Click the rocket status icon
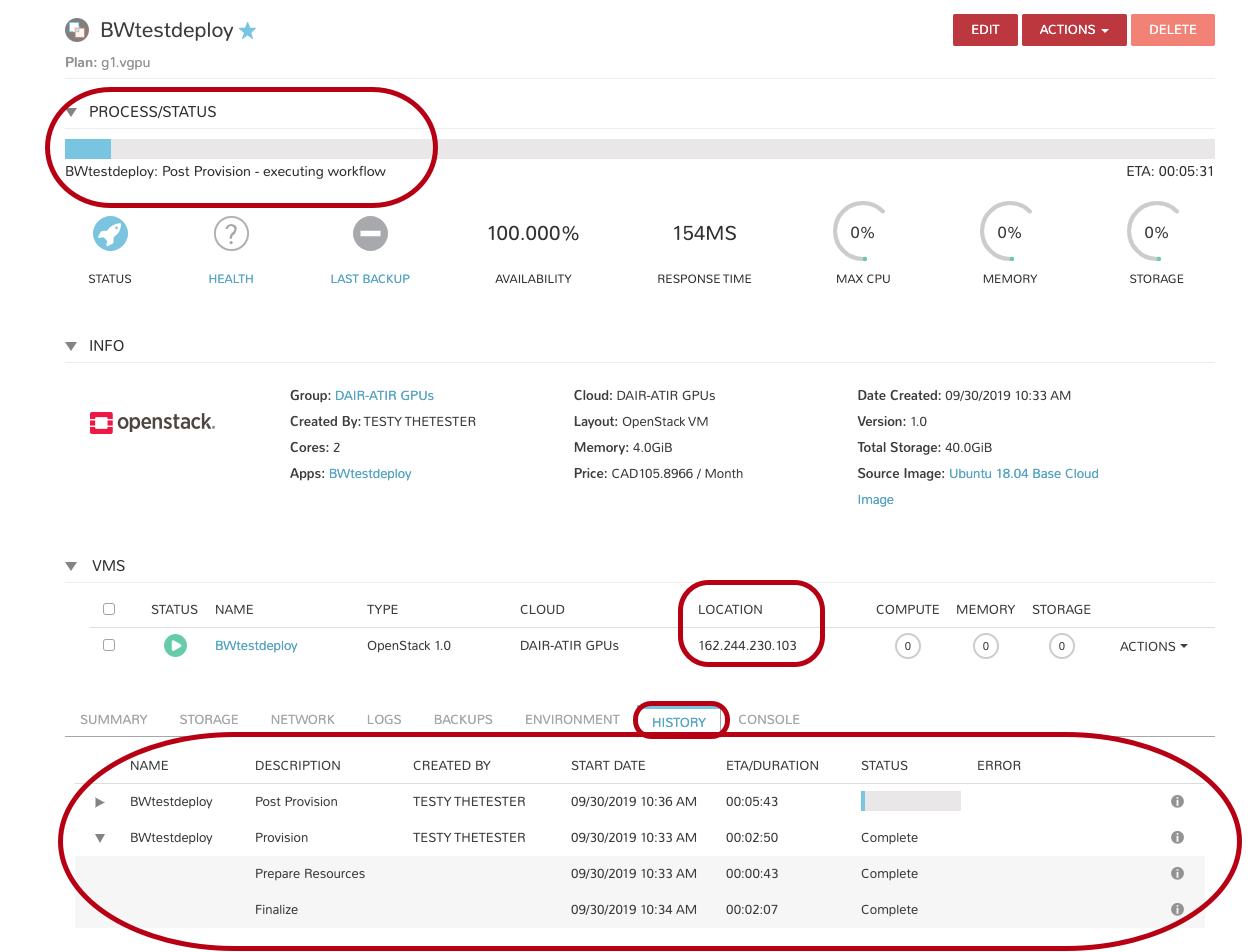The image size is (1257, 952). click(x=110, y=234)
